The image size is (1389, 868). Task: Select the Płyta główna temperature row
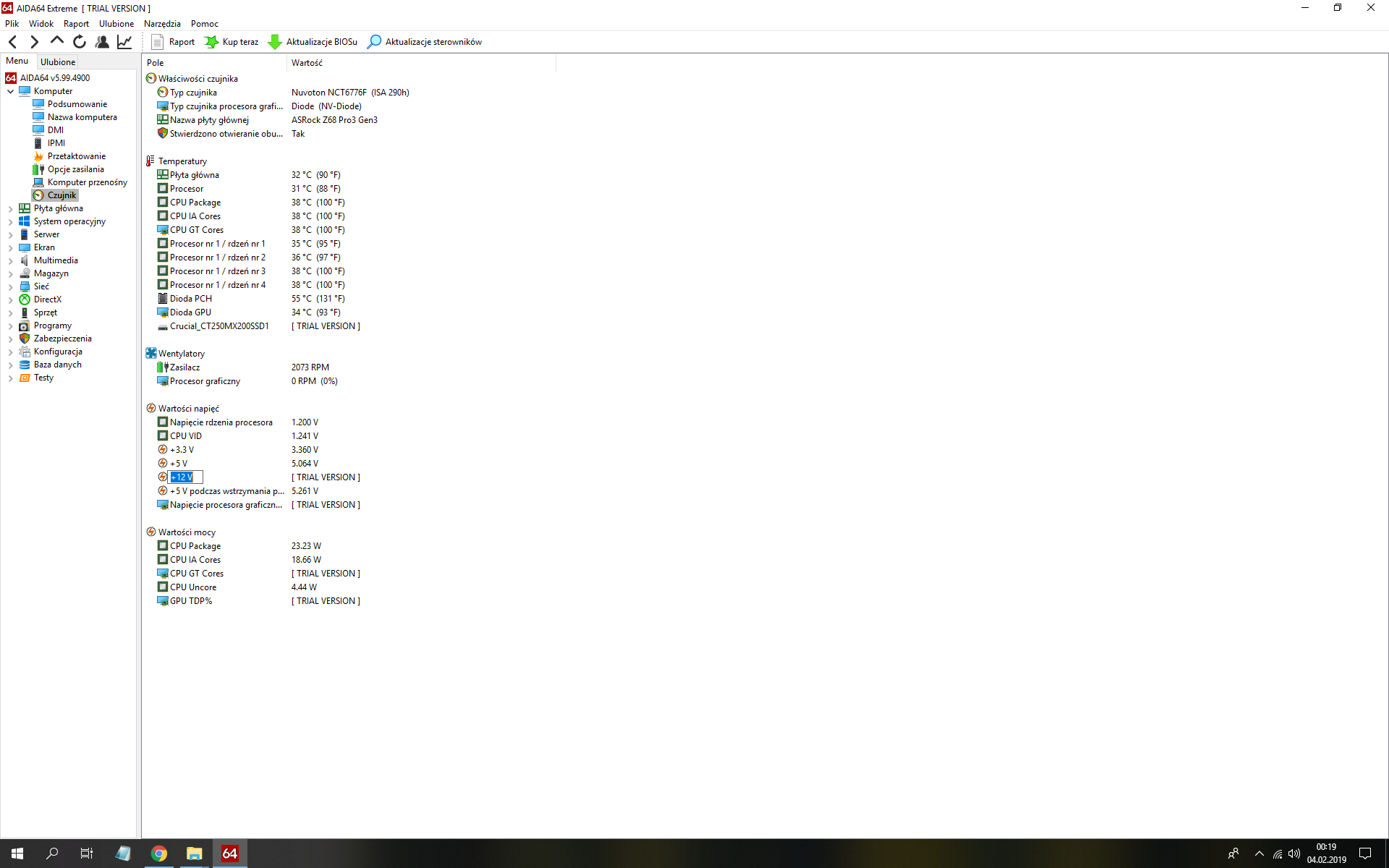coord(350,175)
